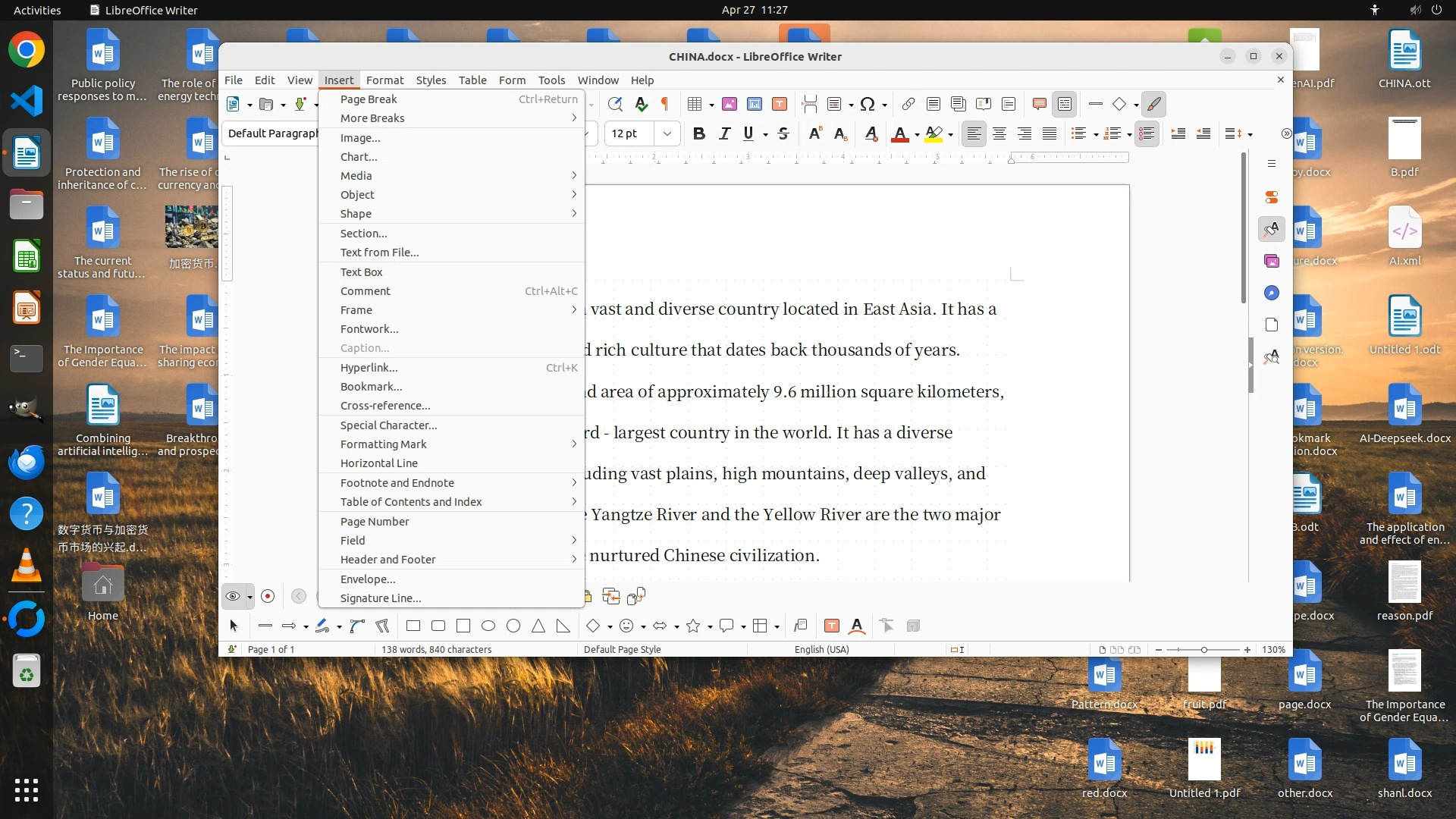Toggle Justified paragraph alignment
This screenshot has width=1456, height=819.
tap(1050, 134)
